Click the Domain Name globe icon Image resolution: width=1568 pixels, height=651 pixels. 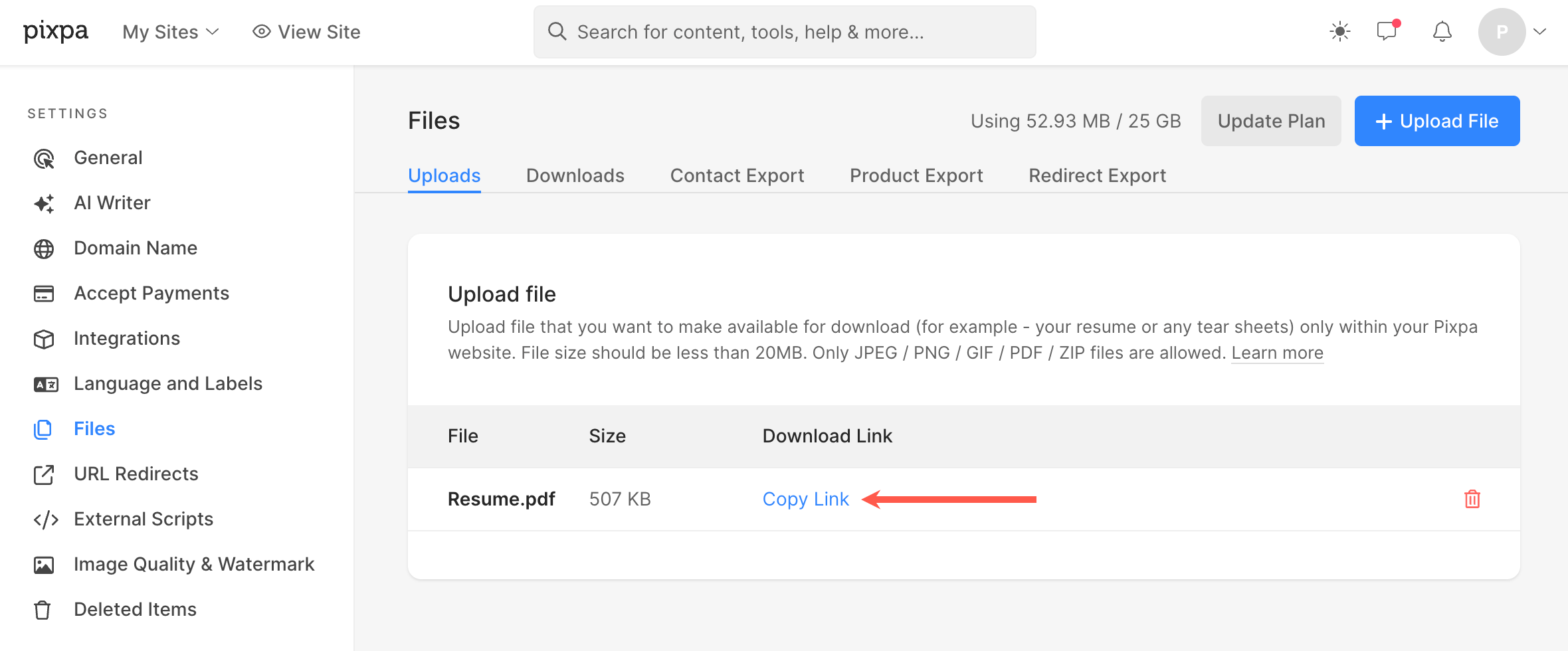click(44, 248)
